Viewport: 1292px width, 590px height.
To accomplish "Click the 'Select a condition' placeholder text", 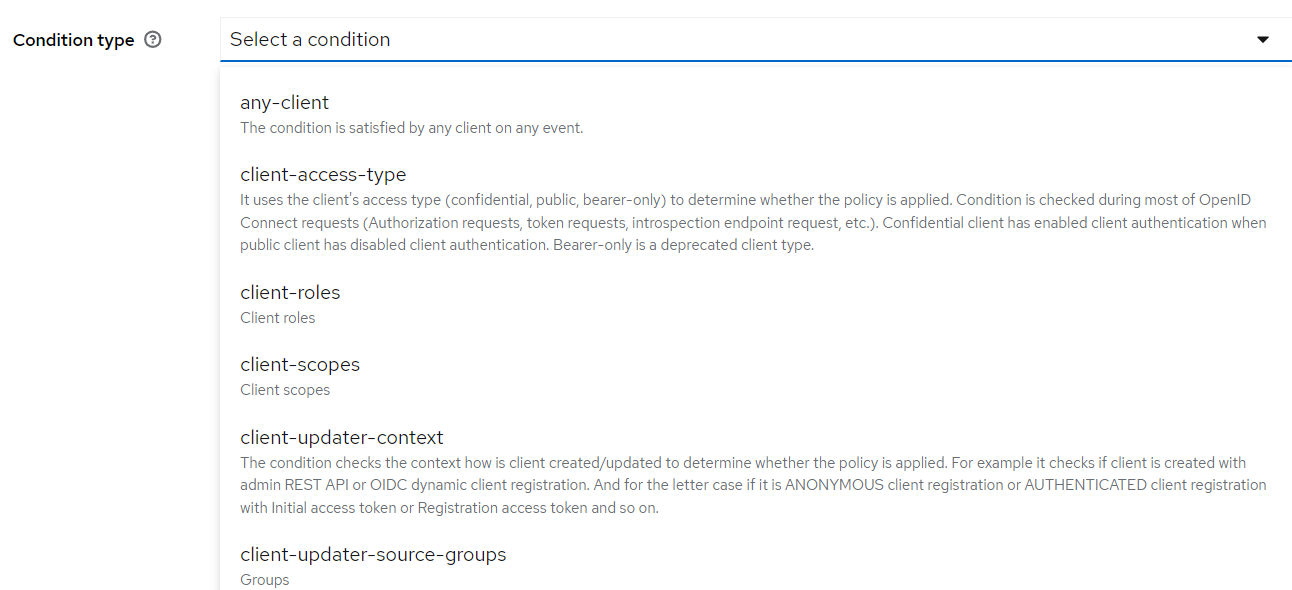I will click(x=310, y=40).
